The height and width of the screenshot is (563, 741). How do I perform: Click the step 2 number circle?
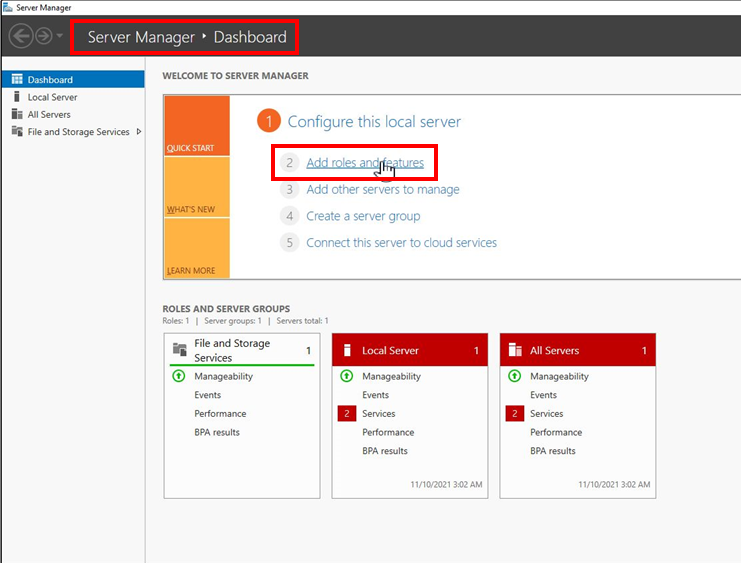(289, 163)
